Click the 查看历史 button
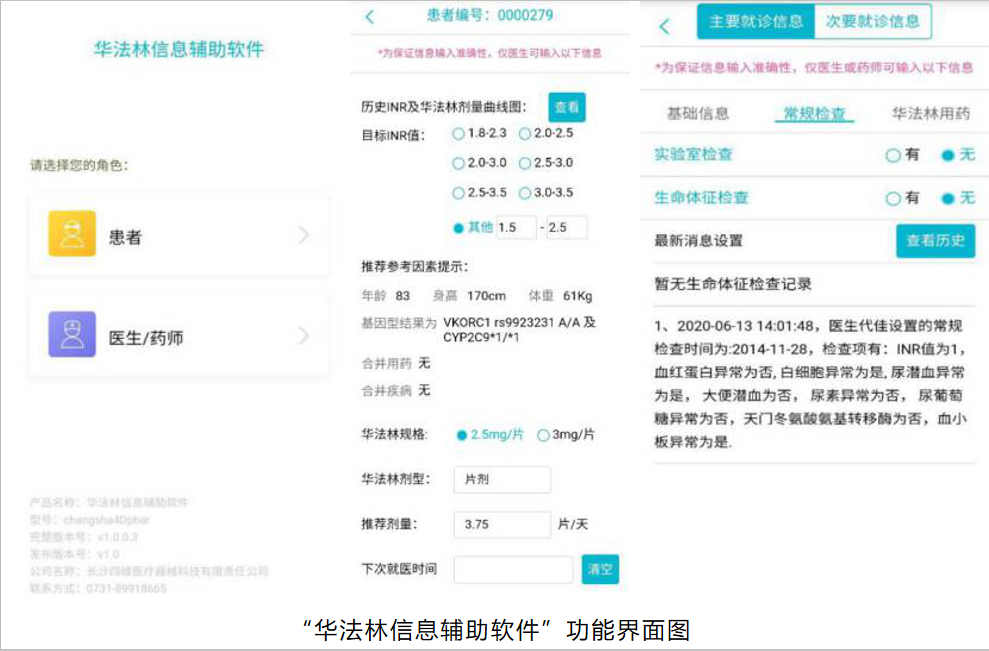The width and height of the screenshot is (989, 651). click(934, 241)
